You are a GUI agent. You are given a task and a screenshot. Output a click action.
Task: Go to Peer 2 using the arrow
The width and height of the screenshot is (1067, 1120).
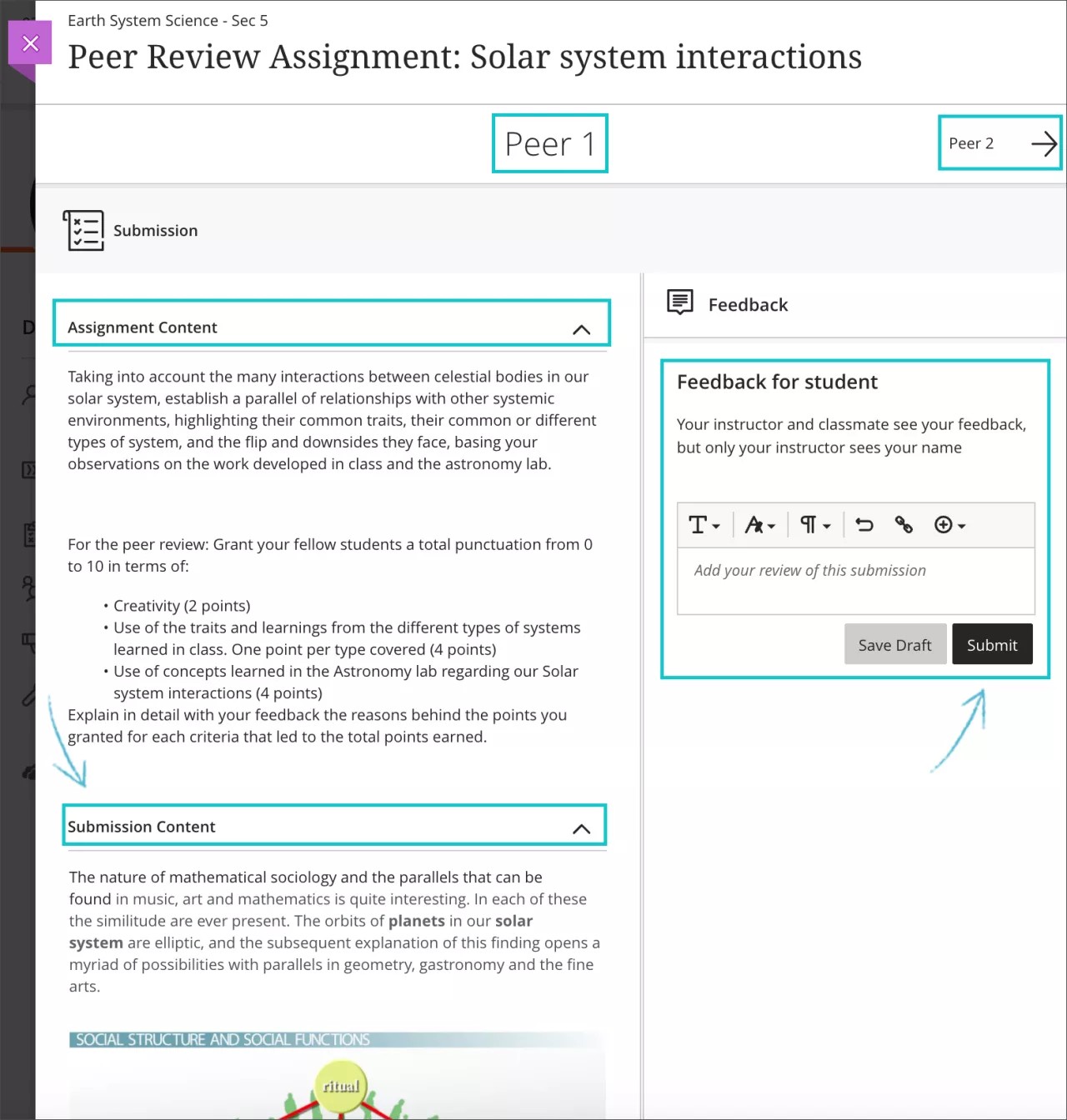(1043, 144)
